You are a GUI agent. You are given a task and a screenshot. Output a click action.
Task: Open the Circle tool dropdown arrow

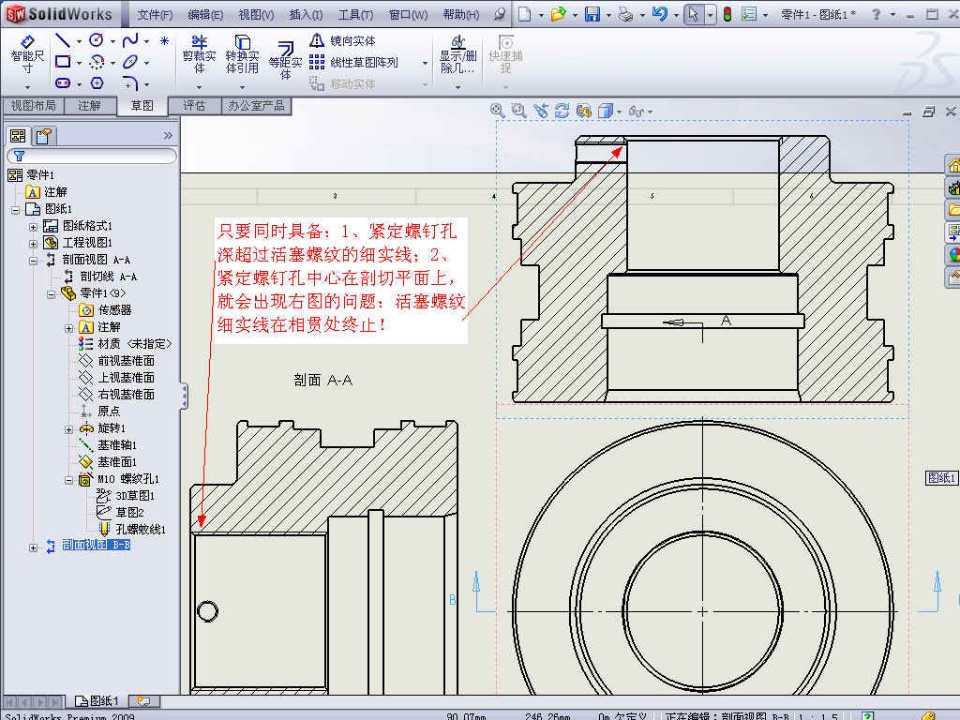[x=113, y=42]
